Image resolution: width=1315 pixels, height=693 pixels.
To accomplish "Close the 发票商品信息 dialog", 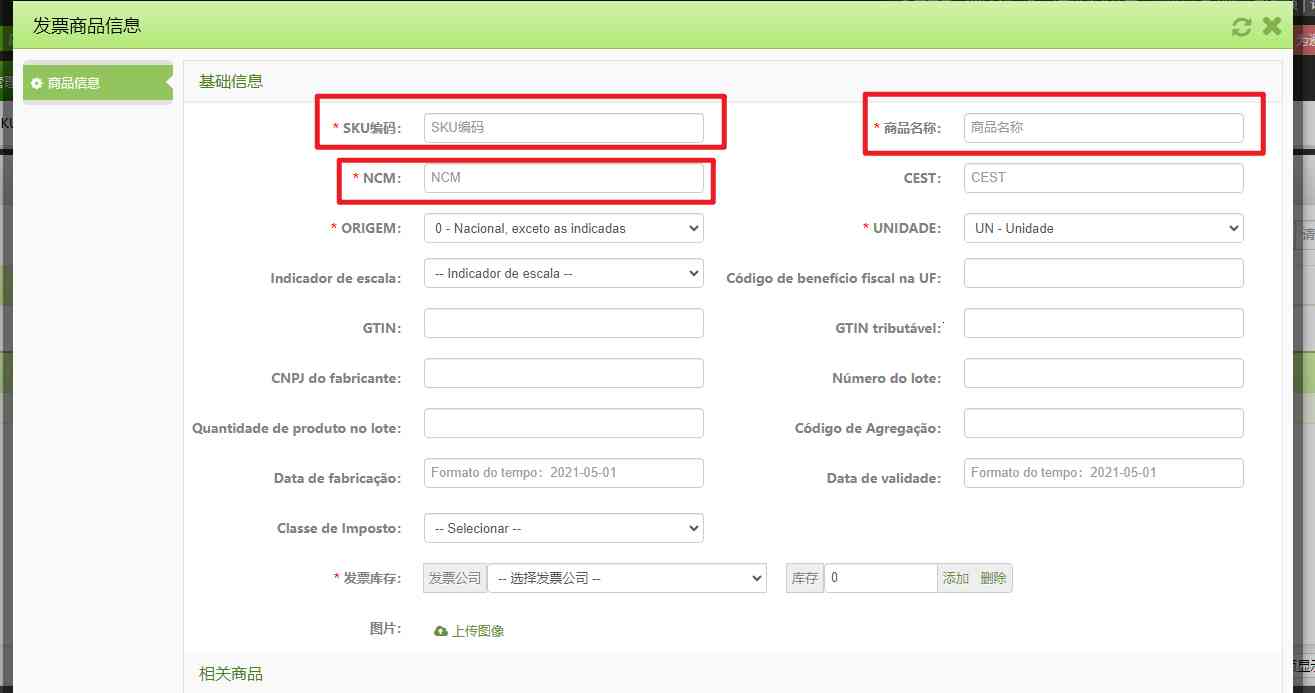I will (x=1272, y=27).
